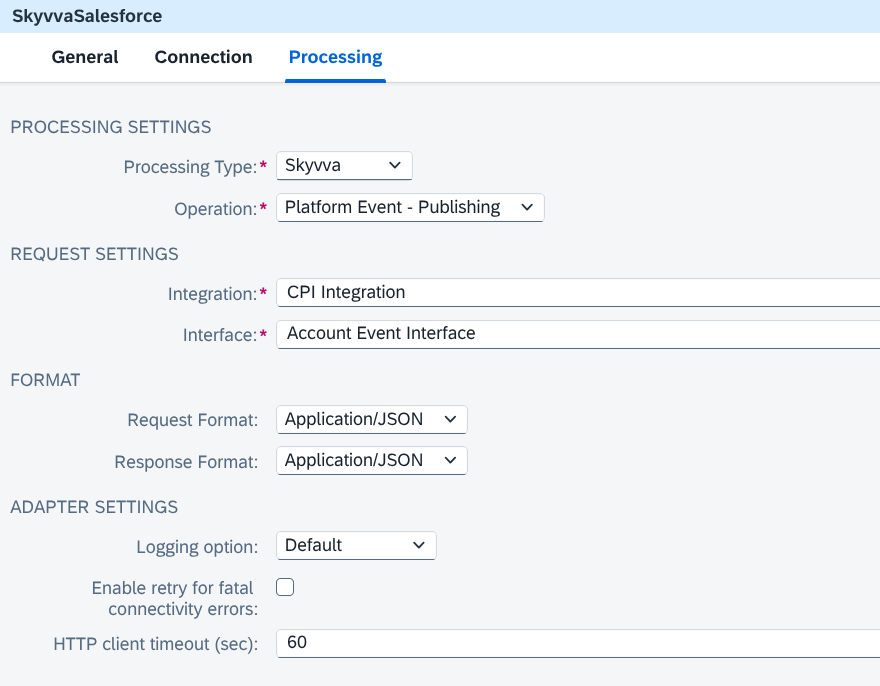Click the PROCESSING SETTINGS heading
Viewport: 880px width, 686px height.
[111, 127]
